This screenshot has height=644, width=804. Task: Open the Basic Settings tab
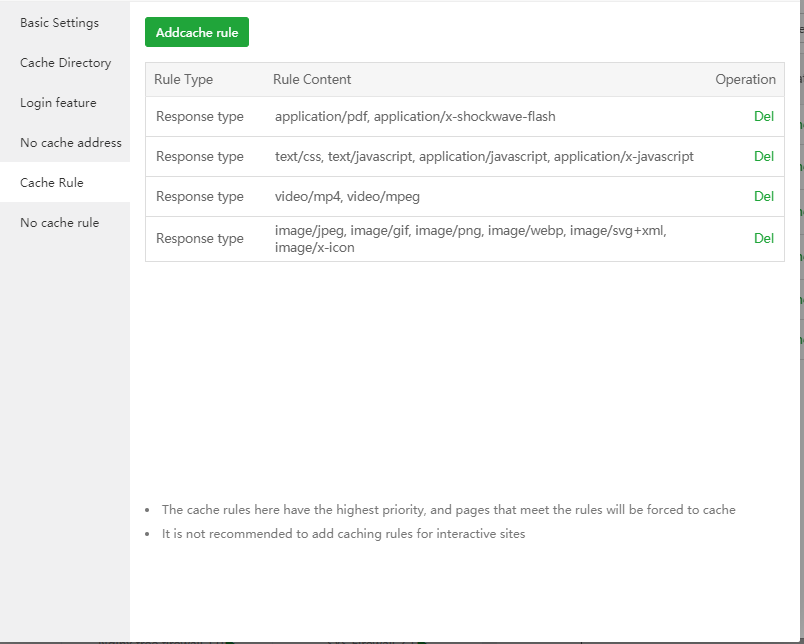pos(59,23)
